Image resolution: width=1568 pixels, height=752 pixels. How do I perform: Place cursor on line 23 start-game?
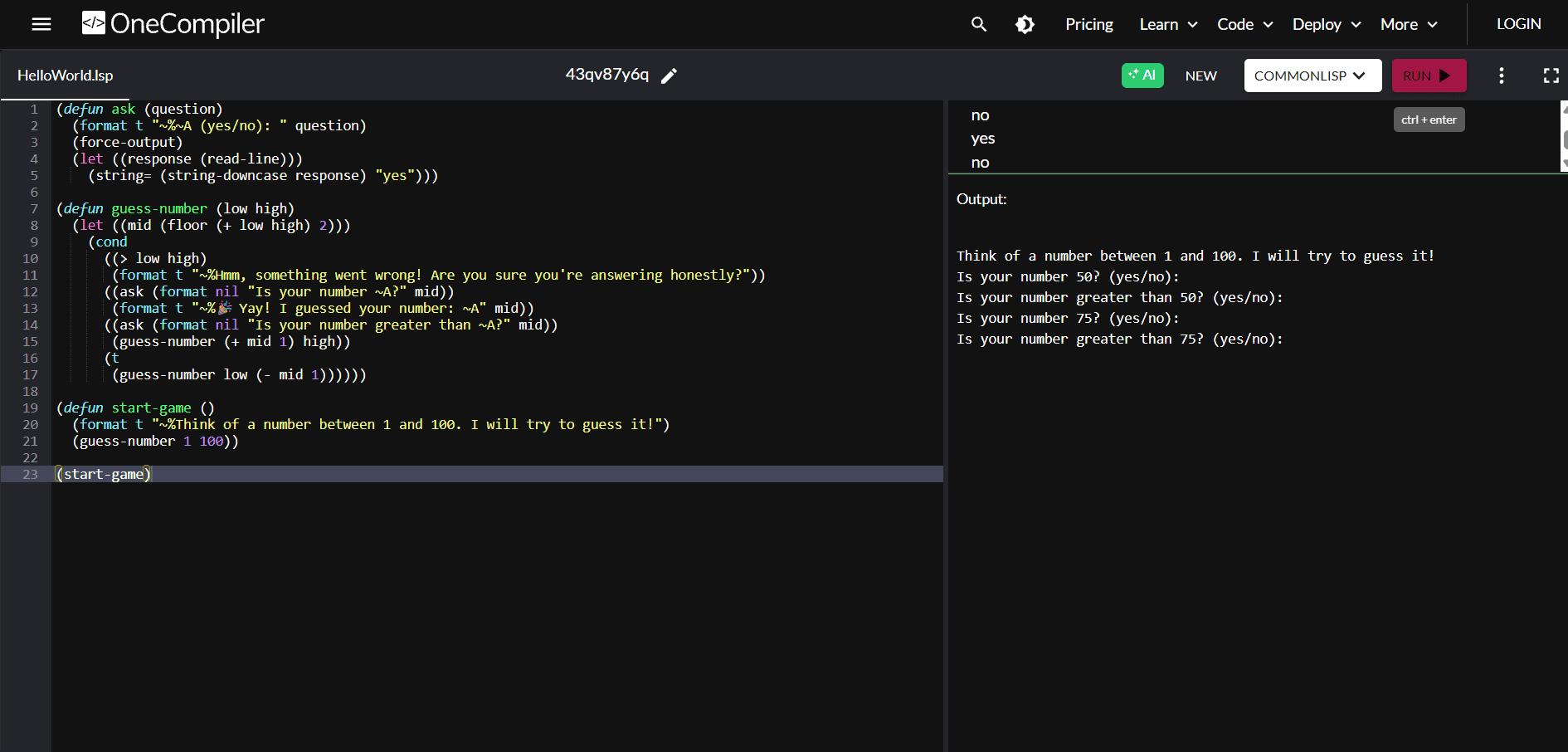point(105,474)
